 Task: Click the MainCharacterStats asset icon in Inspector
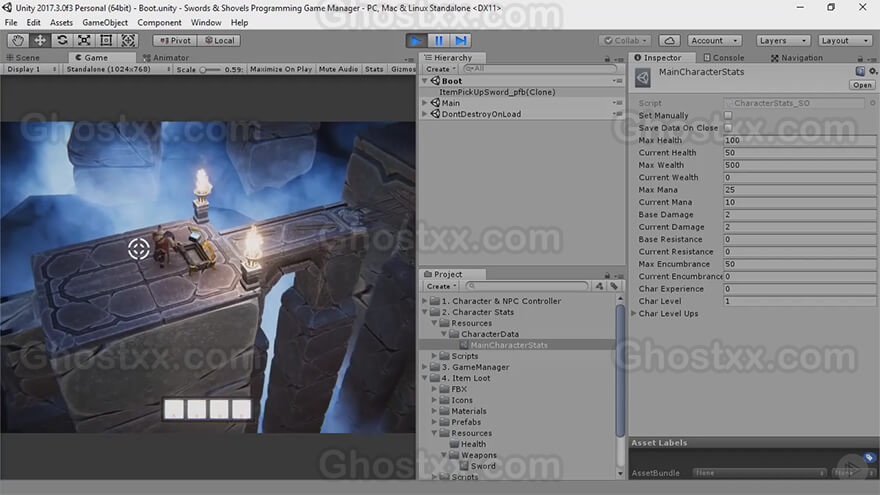point(643,77)
